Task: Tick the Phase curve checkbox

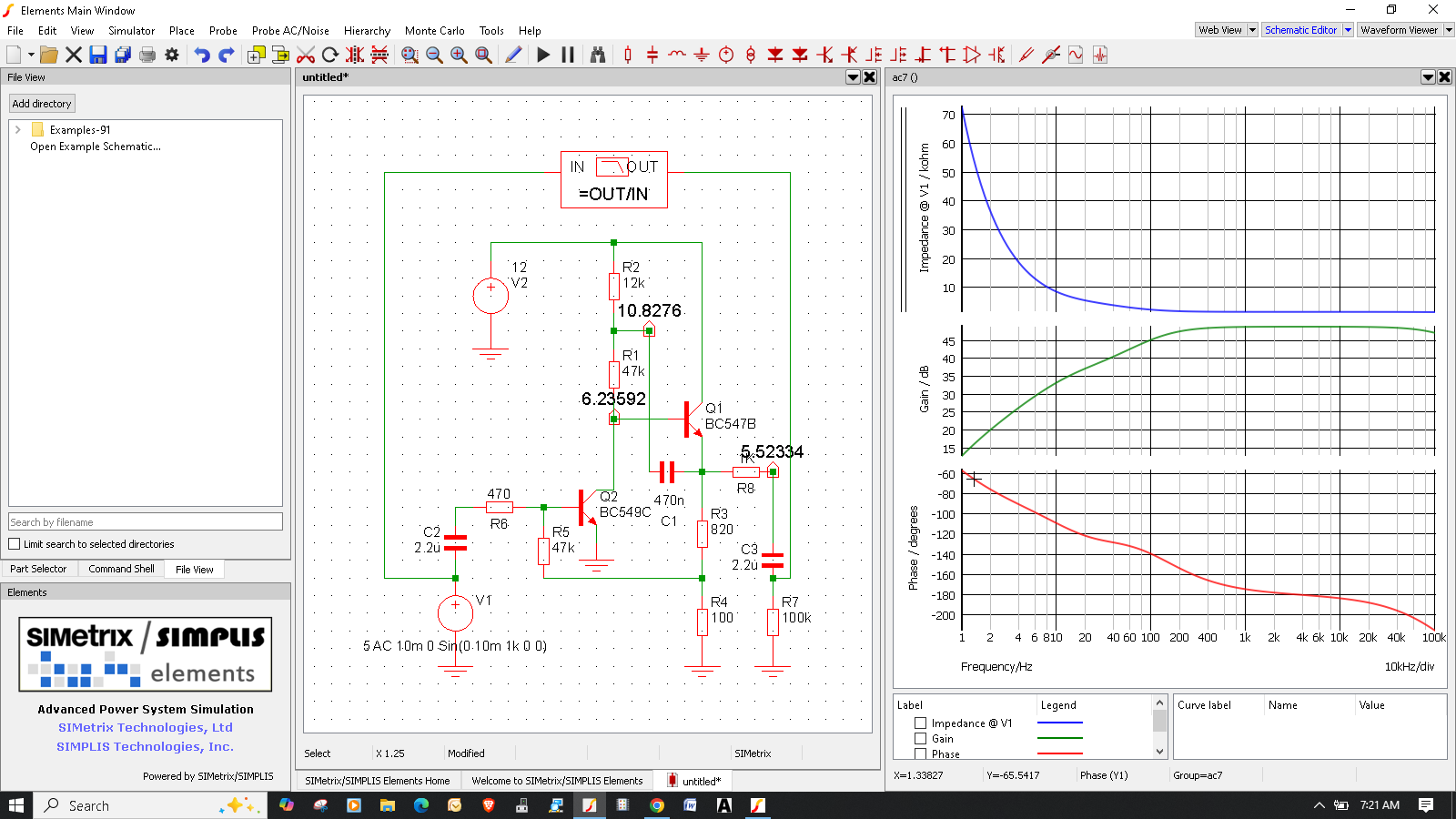Action: 920,753
